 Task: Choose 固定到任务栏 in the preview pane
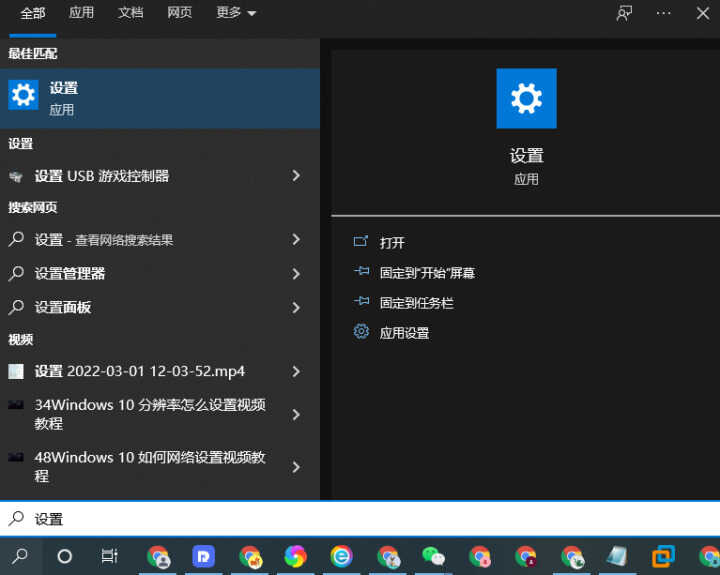(x=416, y=303)
